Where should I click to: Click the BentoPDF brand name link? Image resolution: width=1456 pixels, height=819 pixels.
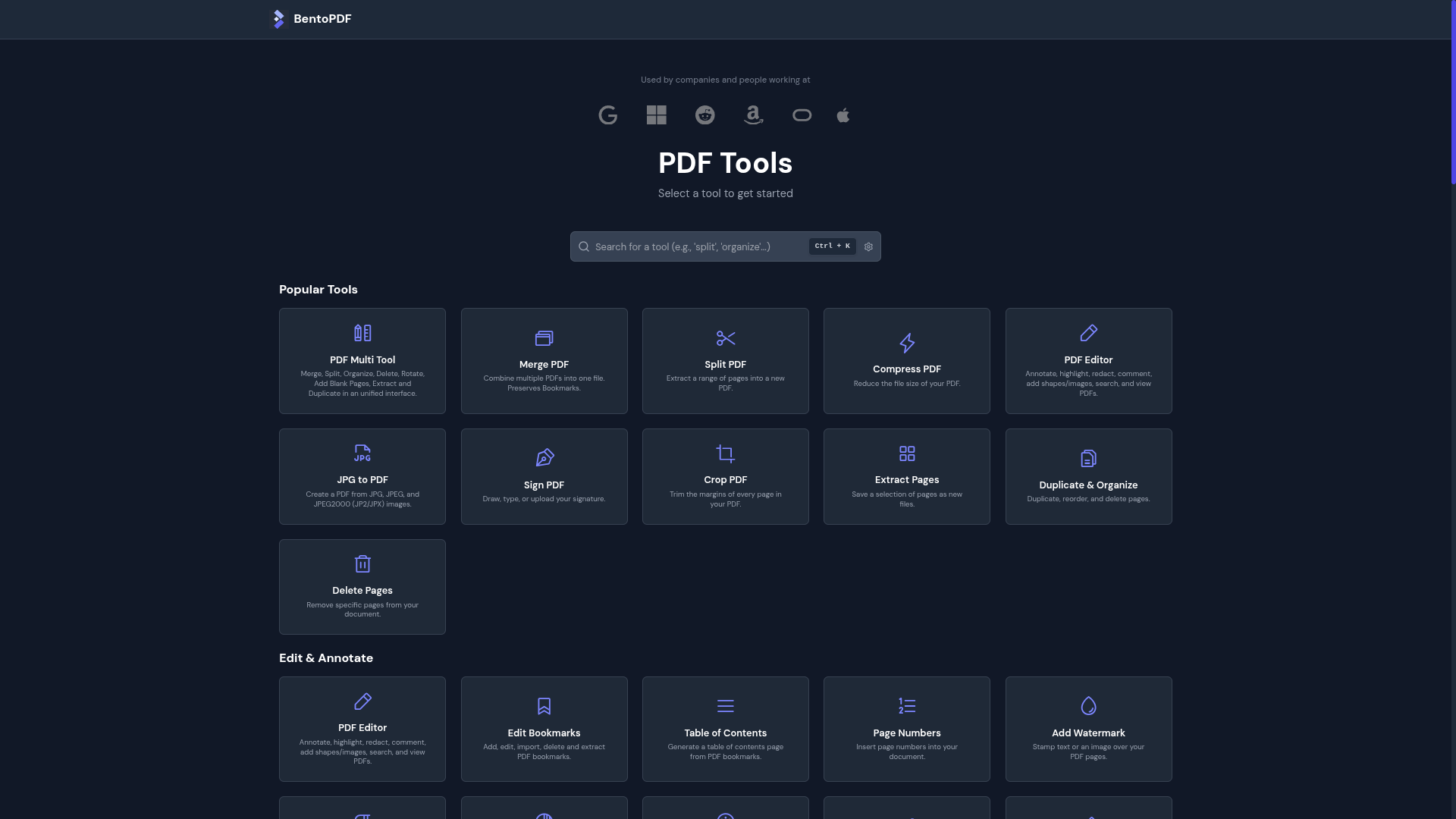322,19
